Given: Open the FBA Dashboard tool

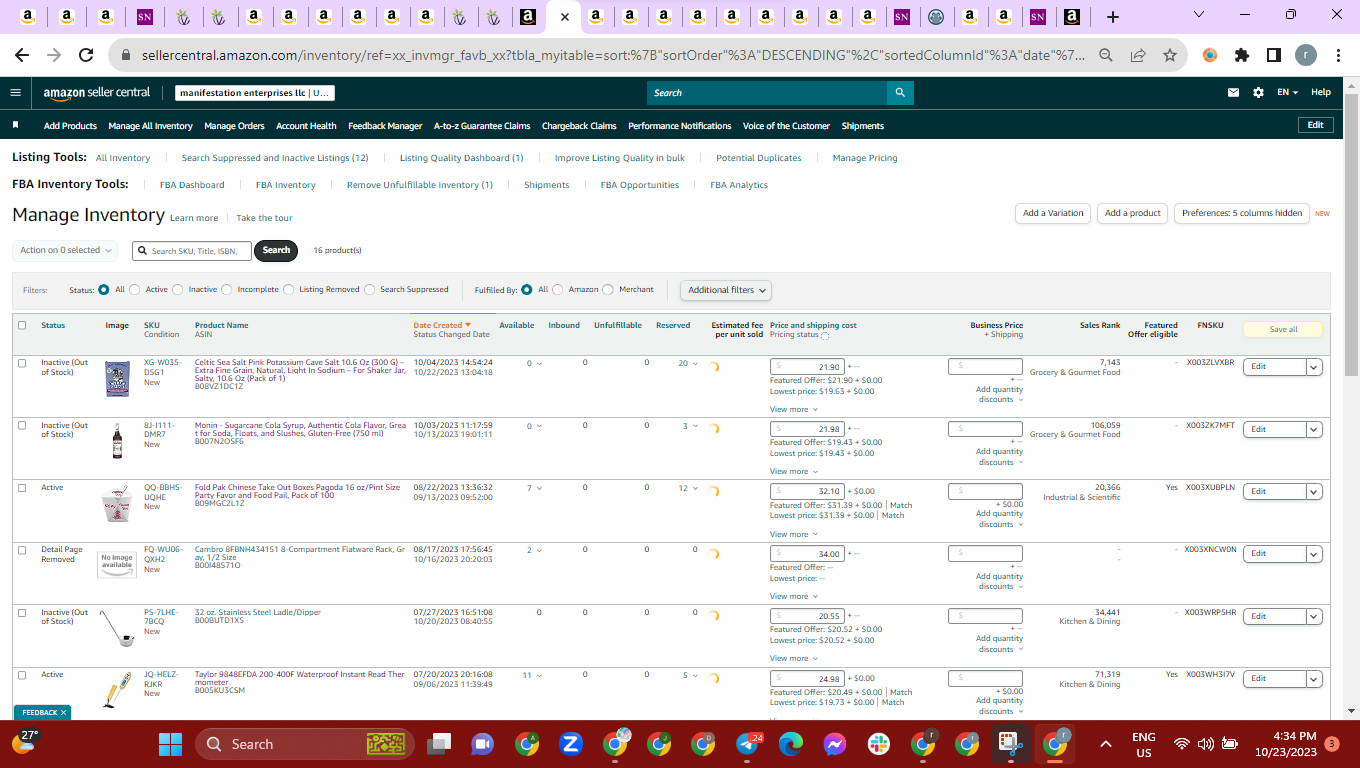Looking at the screenshot, I should tap(192, 185).
